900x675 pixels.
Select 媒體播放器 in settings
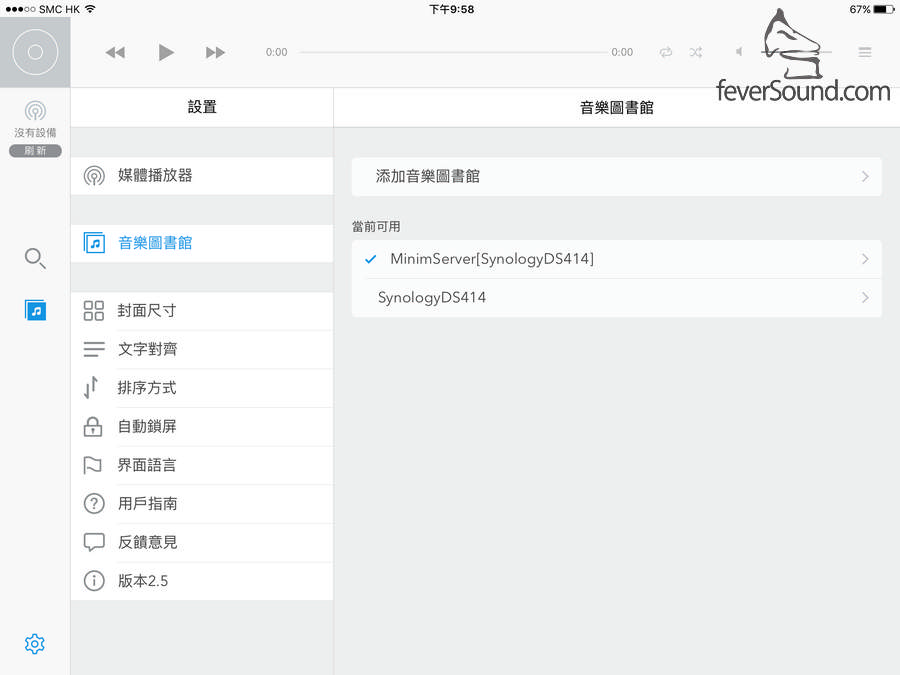click(x=201, y=176)
